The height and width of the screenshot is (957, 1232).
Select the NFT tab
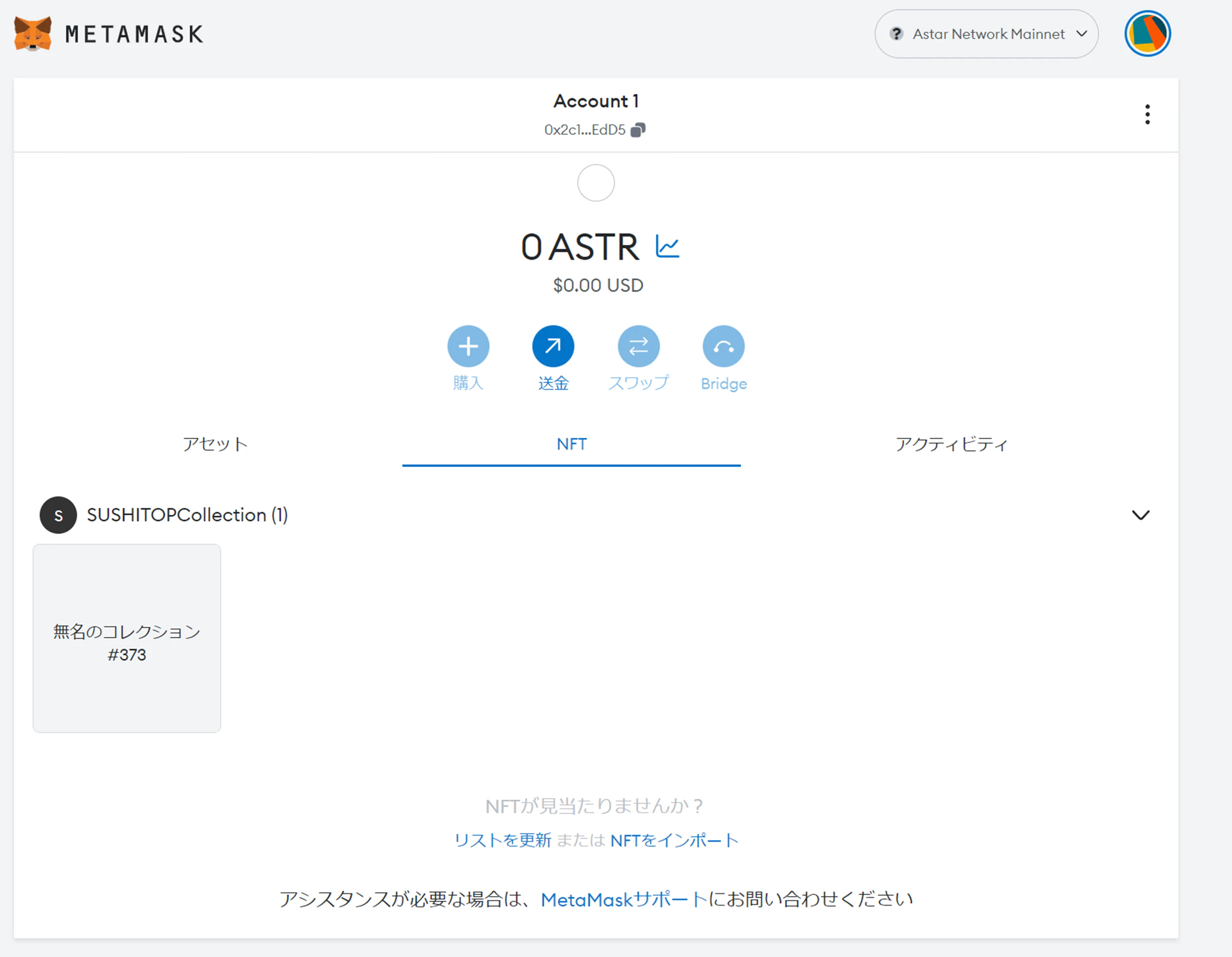(x=572, y=444)
